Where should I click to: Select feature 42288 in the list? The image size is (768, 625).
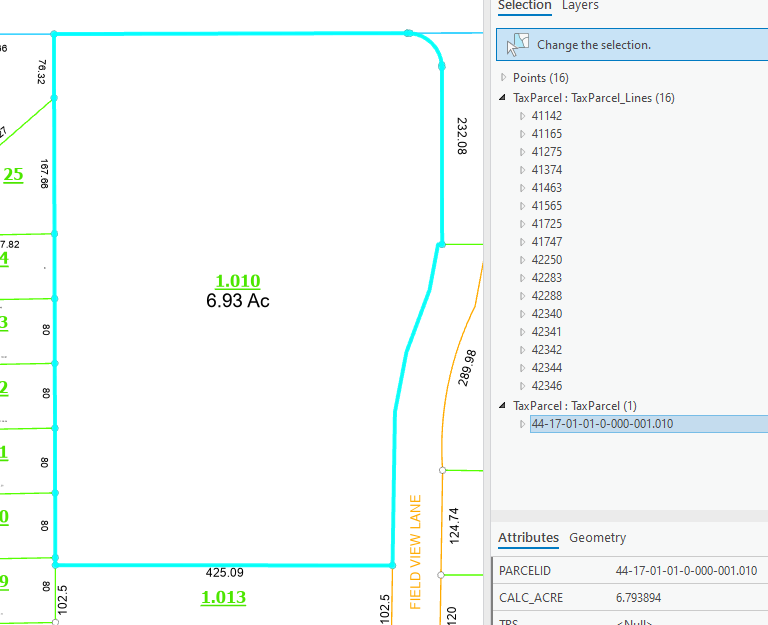point(547,296)
